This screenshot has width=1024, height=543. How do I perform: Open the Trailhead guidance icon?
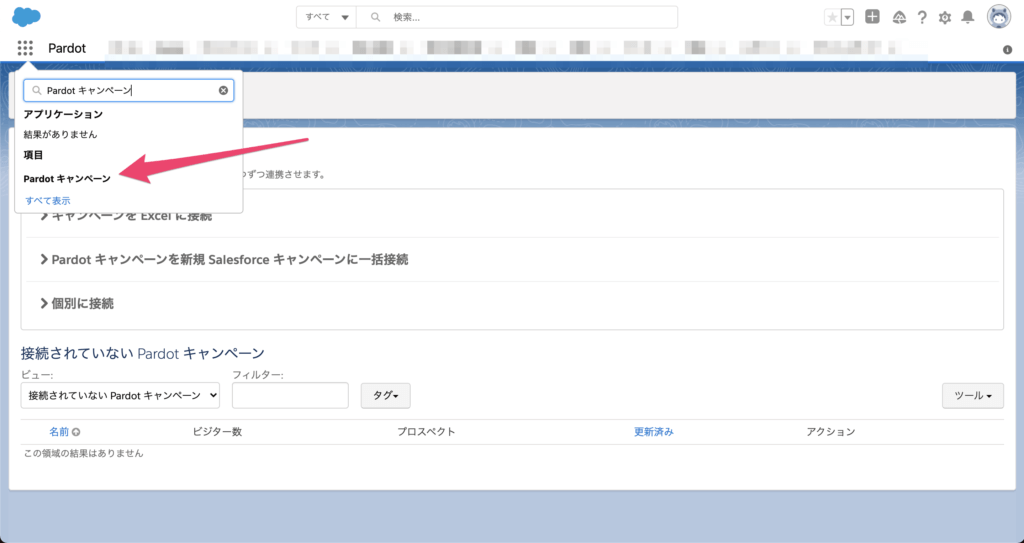[899, 18]
